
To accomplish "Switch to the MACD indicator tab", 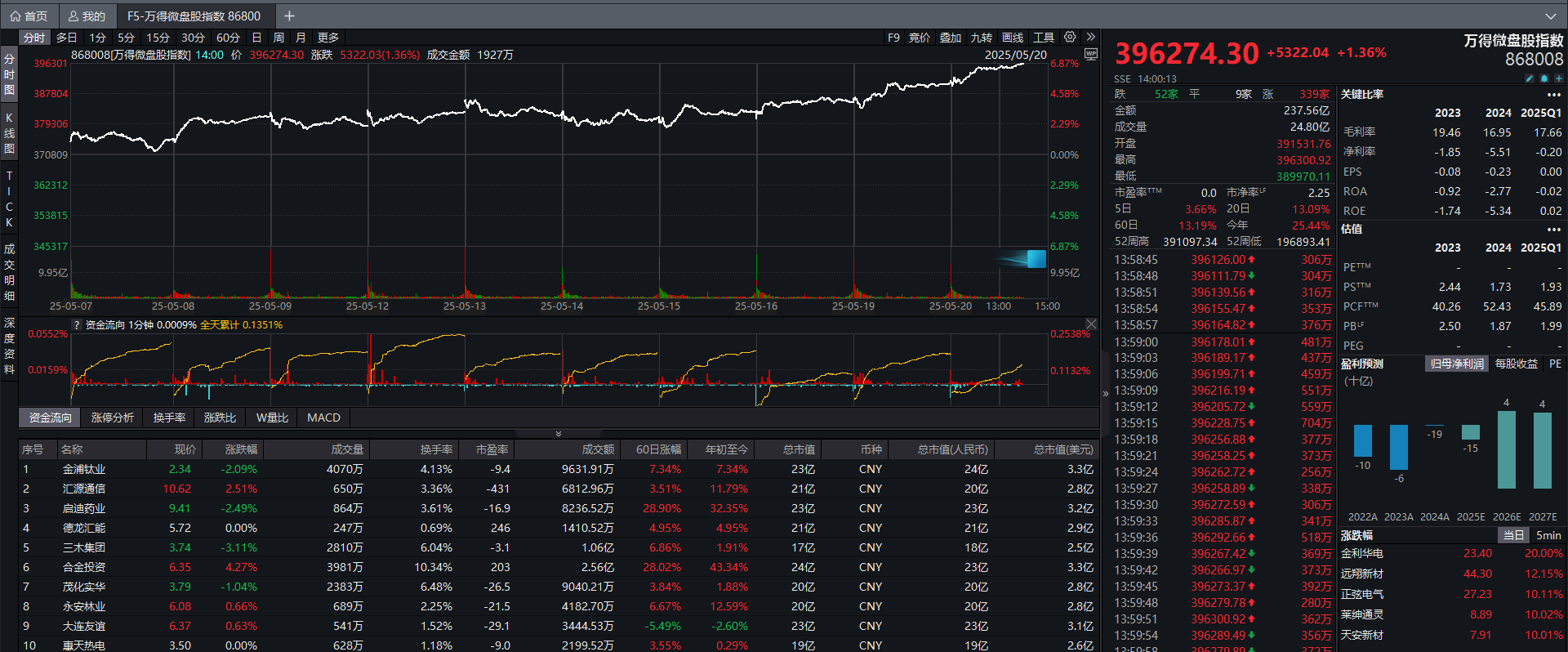I will [x=323, y=418].
